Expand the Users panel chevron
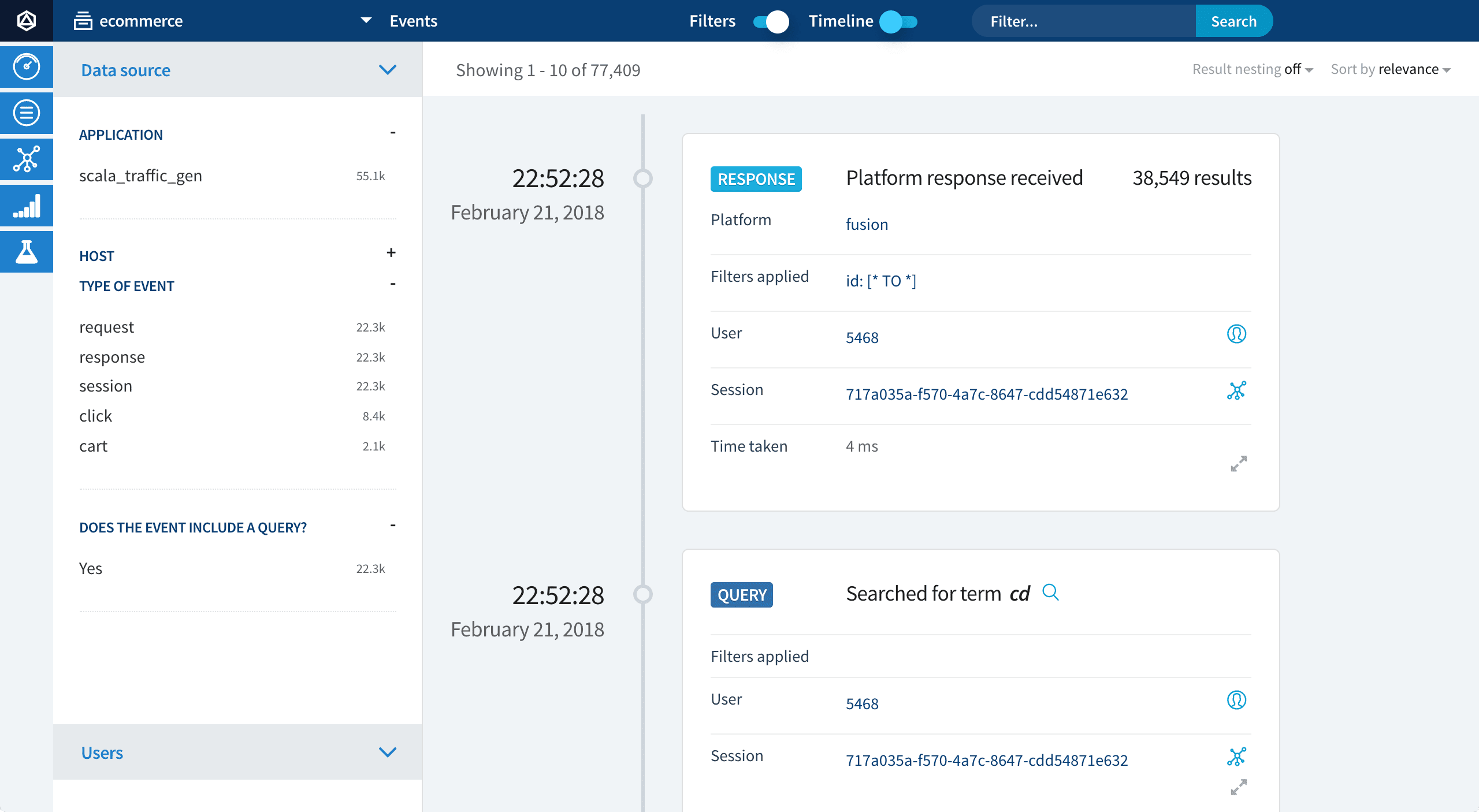This screenshot has height=812, width=1479. [x=388, y=752]
